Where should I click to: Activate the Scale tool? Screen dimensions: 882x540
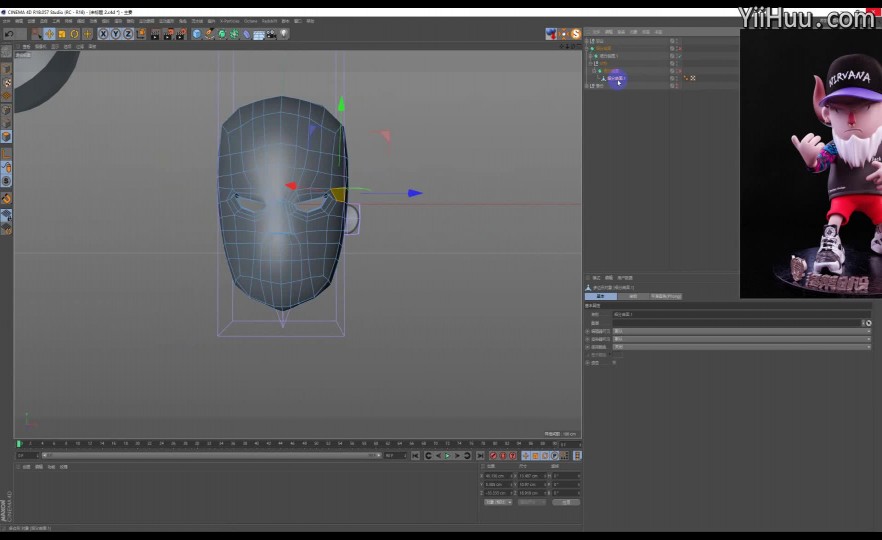point(62,34)
